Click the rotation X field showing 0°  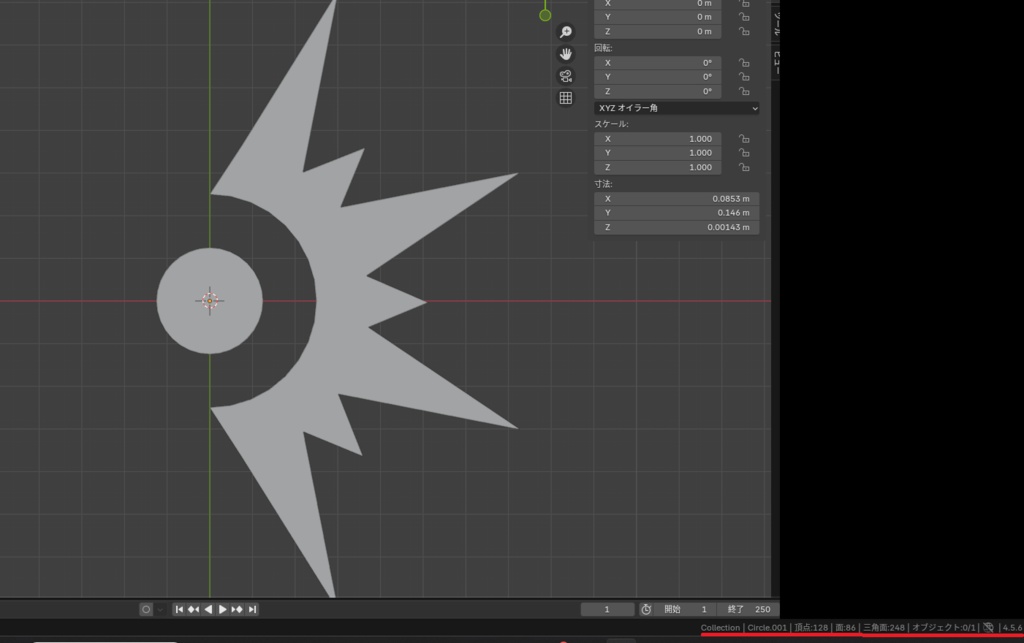point(658,63)
